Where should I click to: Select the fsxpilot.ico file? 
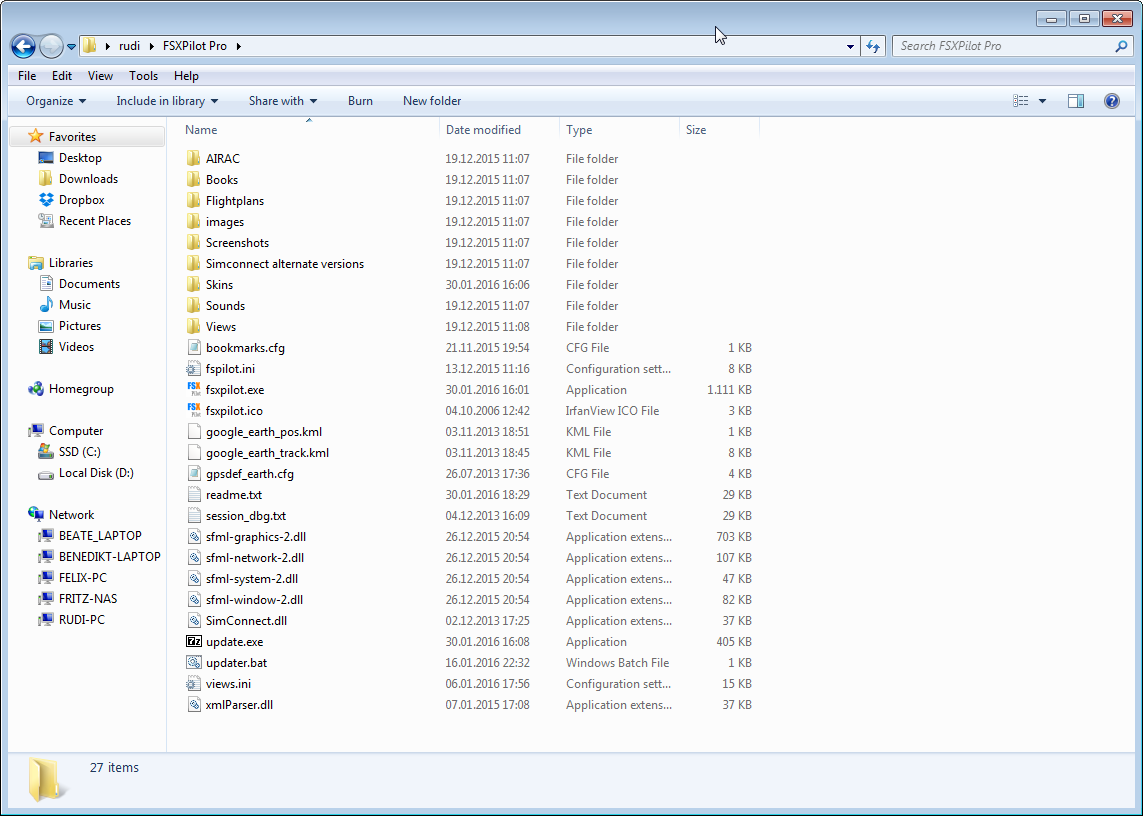234,411
